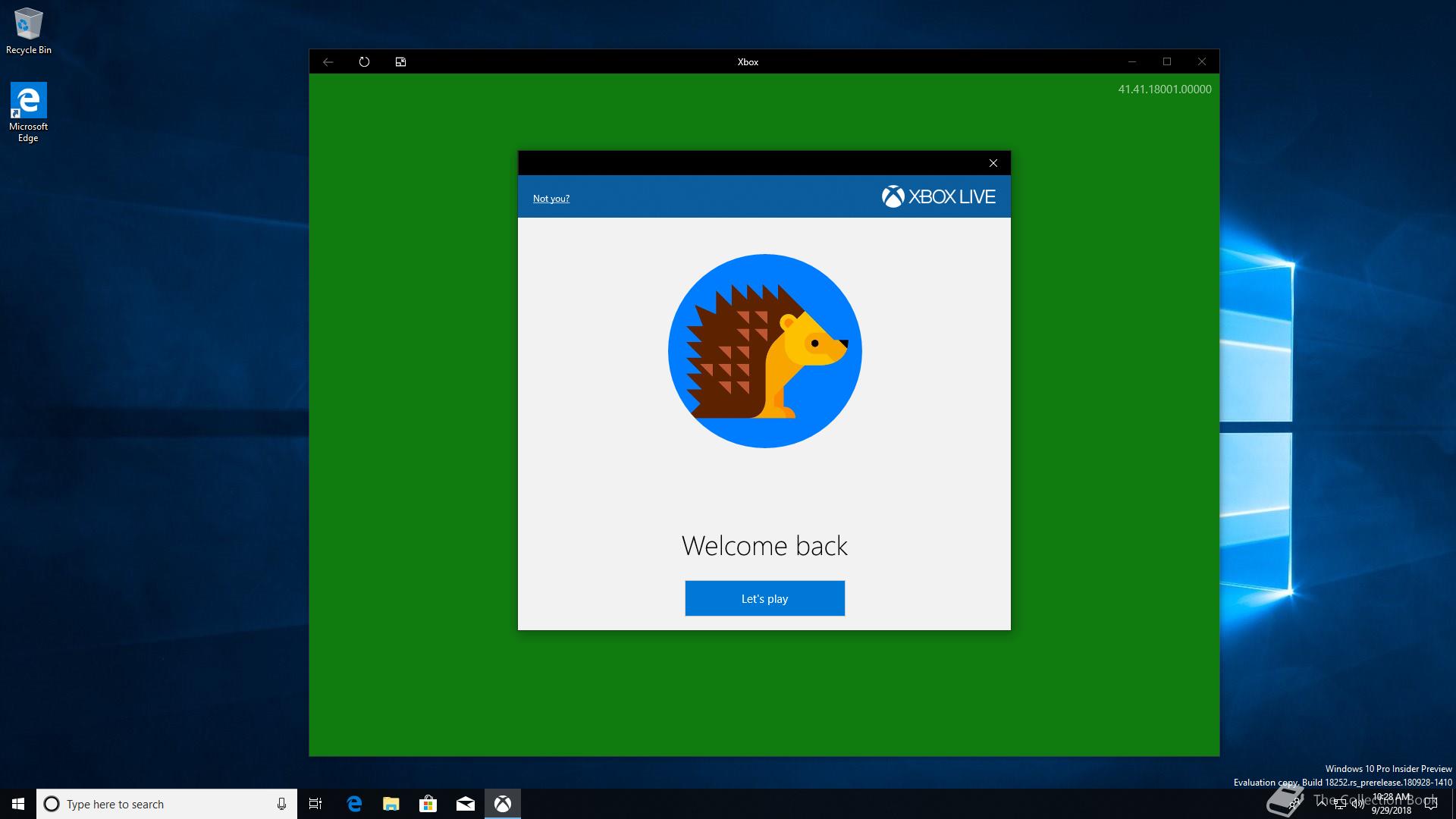This screenshot has width=1456, height=819.
Task: Maximize the Xbox window
Action: (x=1167, y=62)
